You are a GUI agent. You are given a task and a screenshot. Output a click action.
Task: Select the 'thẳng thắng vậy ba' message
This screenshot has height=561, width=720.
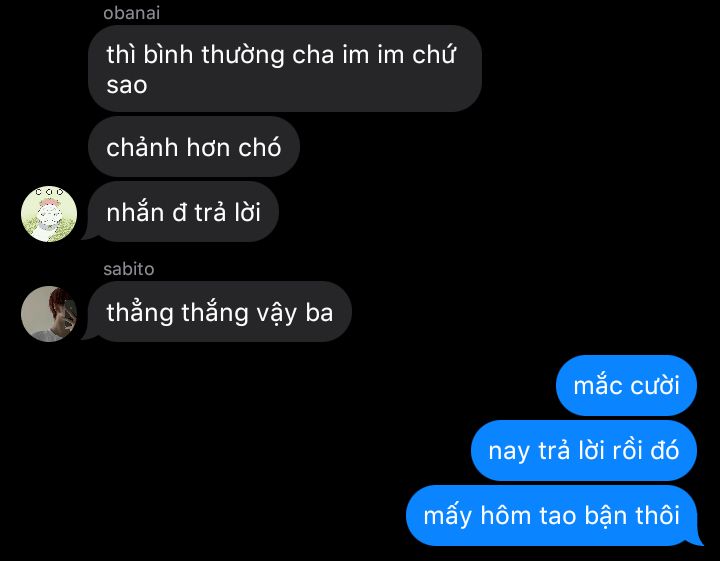(219, 312)
